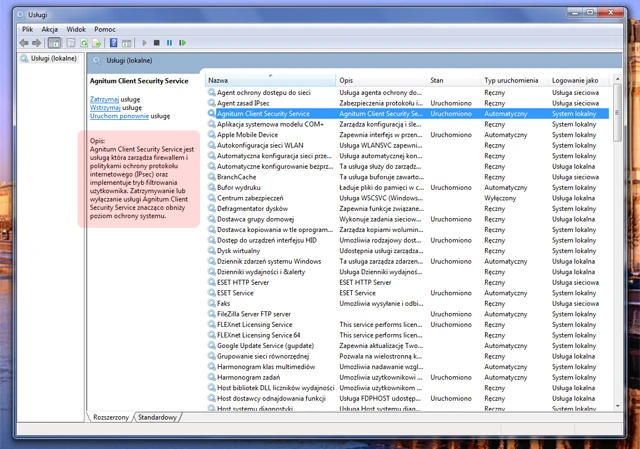This screenshot has height=449, width=640.
Task: Click the Forward arrow toolbar icon
Action: tap(37, 43)
